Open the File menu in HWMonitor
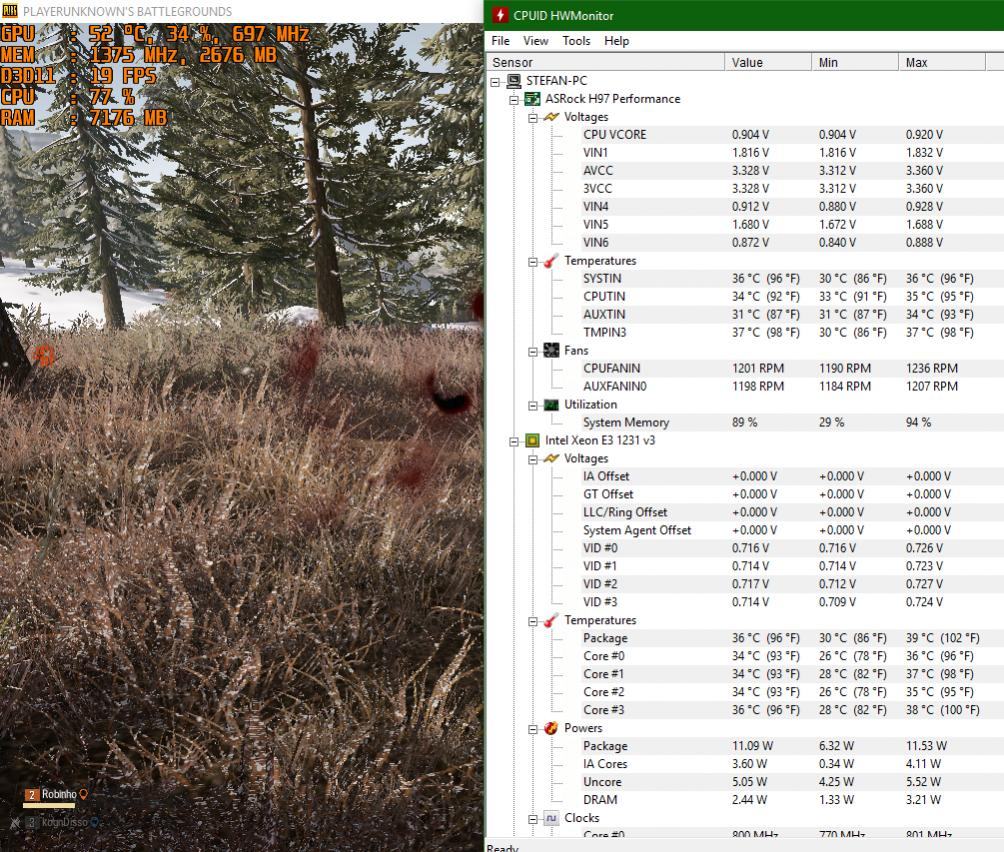This screenshot has width=1004, height=852. (x=500, y=41)
